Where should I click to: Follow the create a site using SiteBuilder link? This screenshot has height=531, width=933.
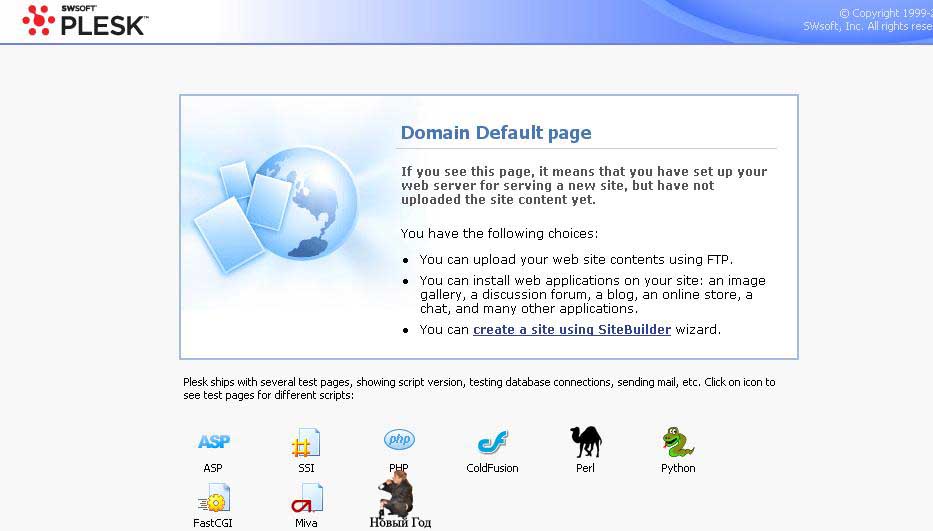point(572,330)
